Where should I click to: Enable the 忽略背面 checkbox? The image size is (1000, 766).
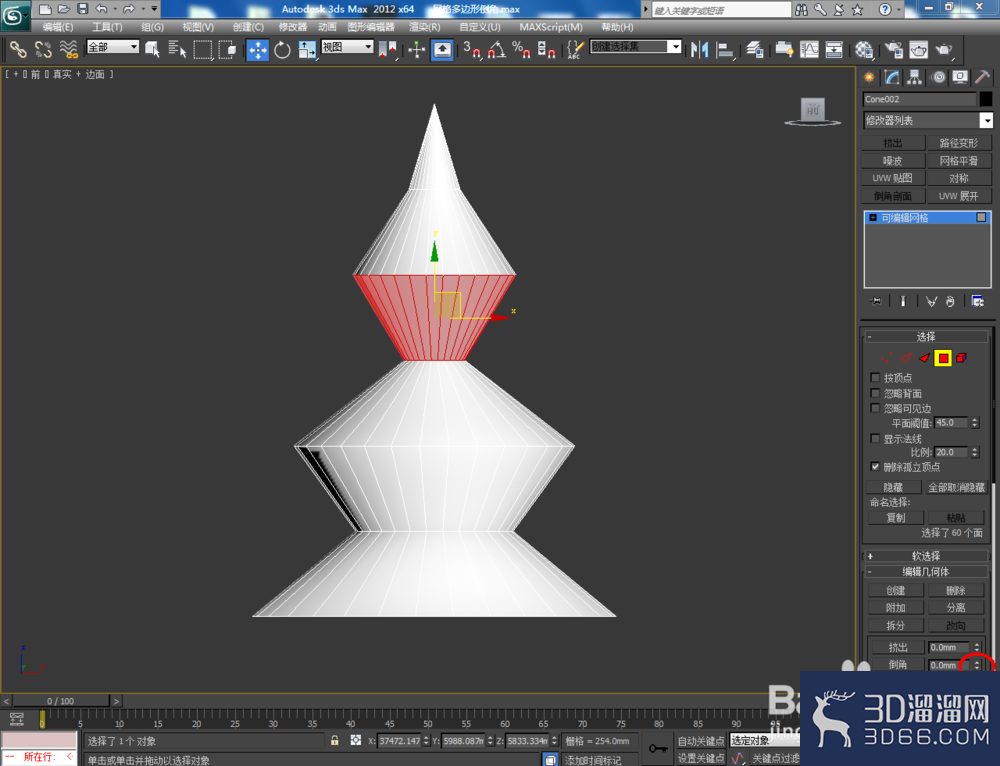pyautogui.click(x=875, y=393)
